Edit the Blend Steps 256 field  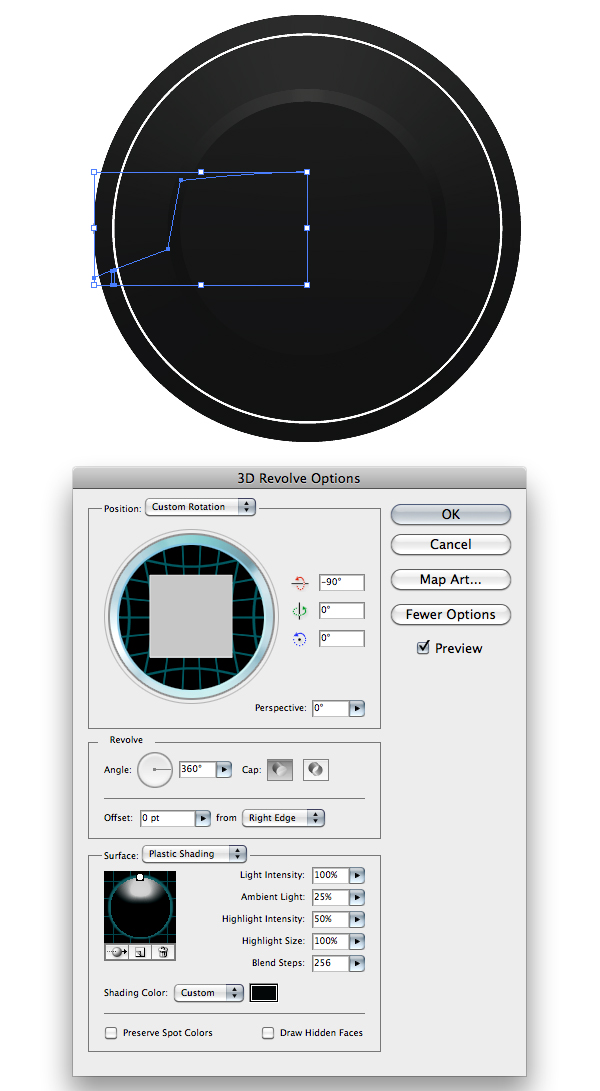330,964
